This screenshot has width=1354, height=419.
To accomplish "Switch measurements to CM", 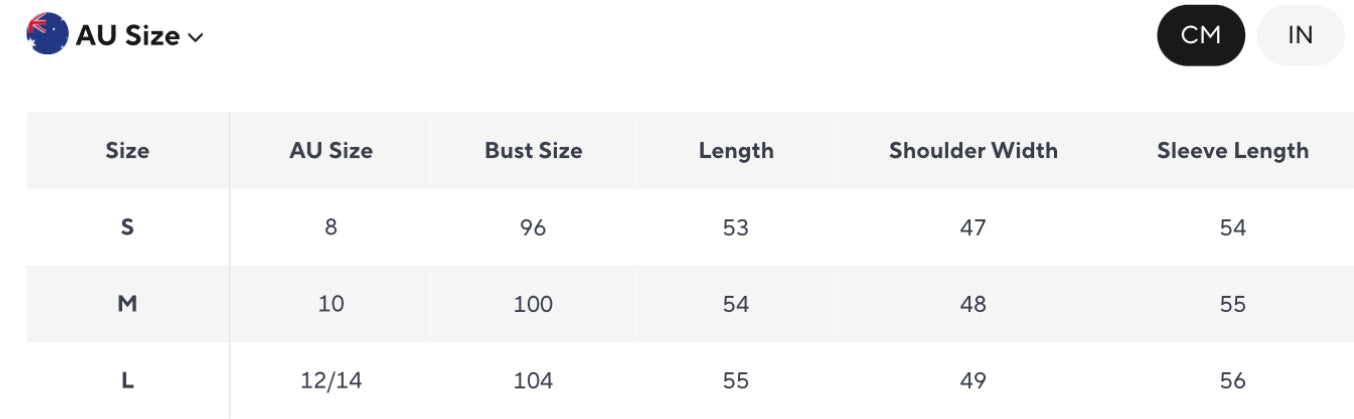I will coord(1200,35).
